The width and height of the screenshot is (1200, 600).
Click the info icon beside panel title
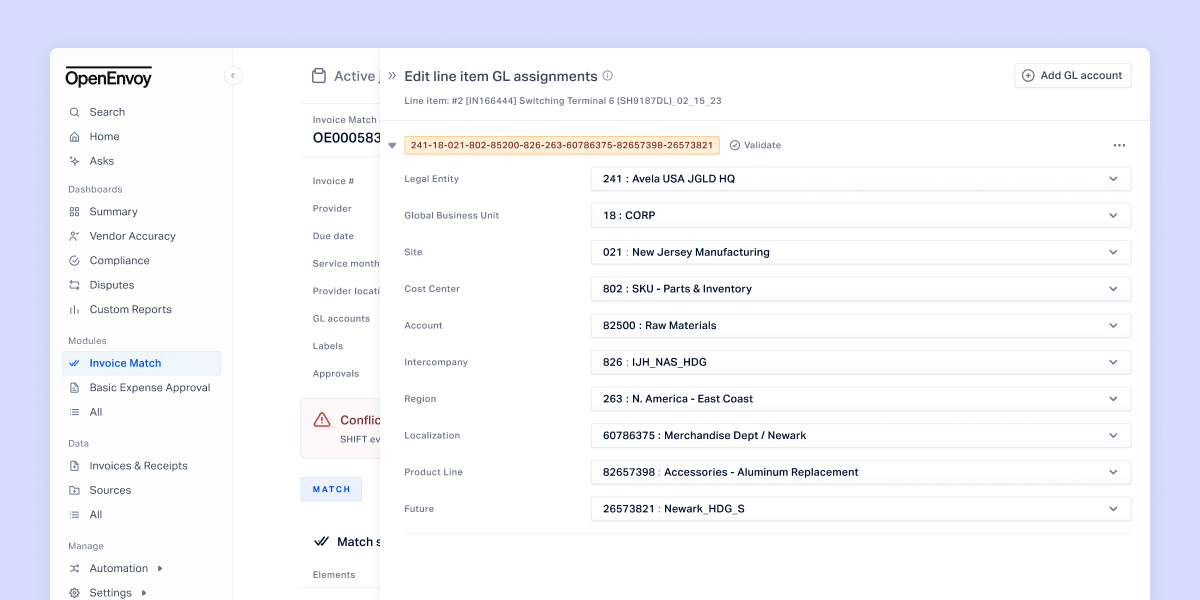[608, 76]
